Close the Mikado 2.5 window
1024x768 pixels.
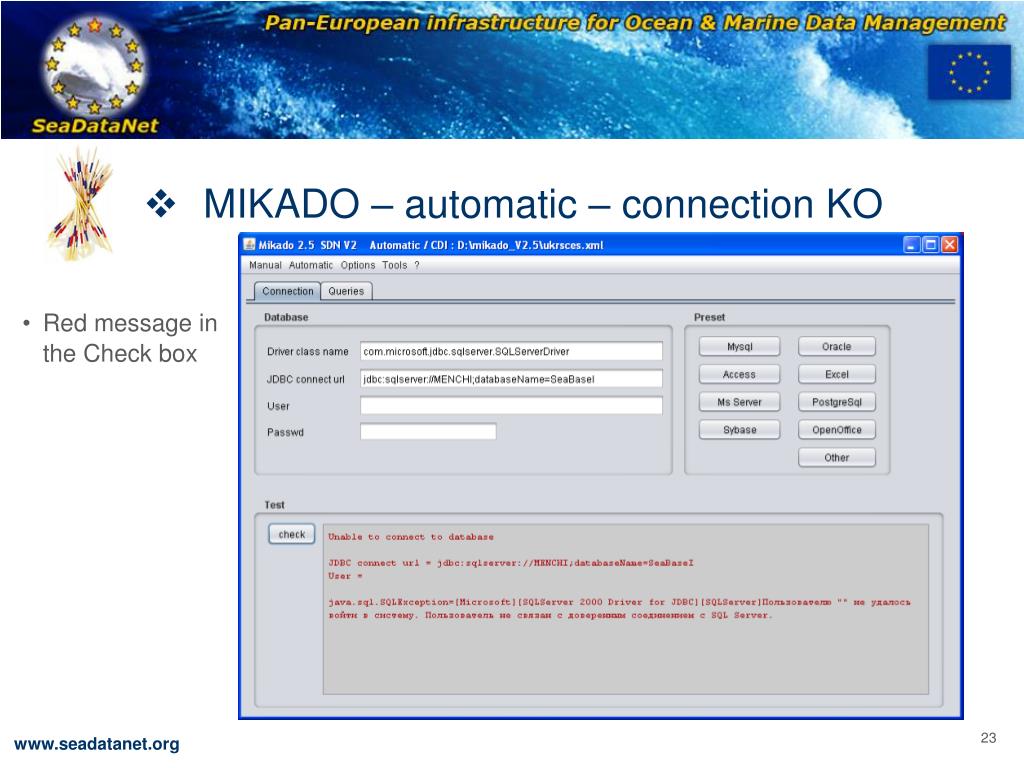950,245
